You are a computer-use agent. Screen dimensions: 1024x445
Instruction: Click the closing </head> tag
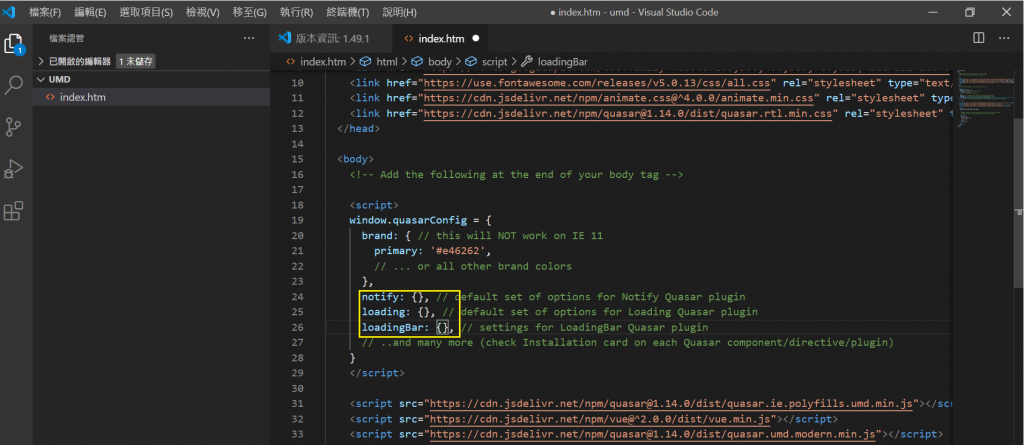click(358, 129)
